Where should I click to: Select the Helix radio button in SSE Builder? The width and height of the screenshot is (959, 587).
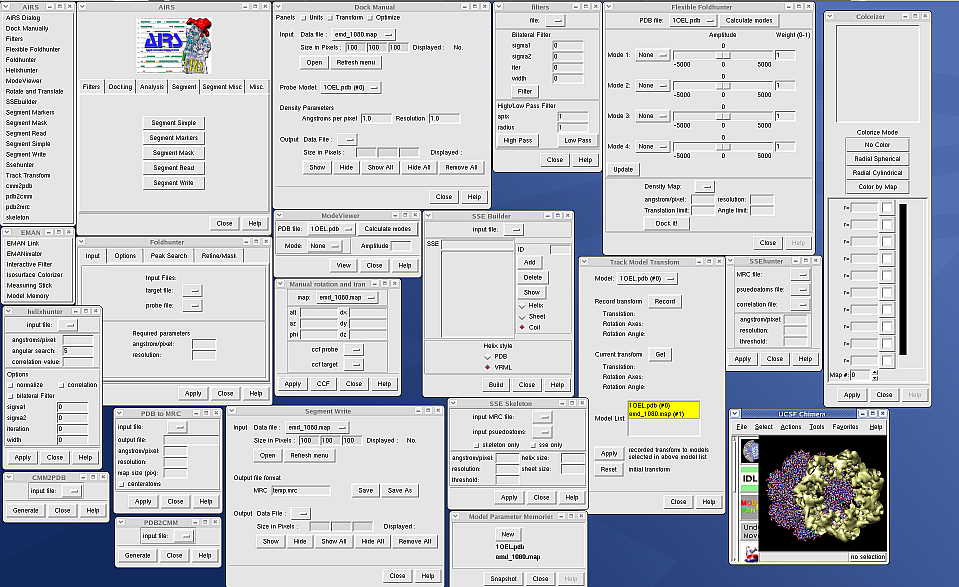(521, 304)
